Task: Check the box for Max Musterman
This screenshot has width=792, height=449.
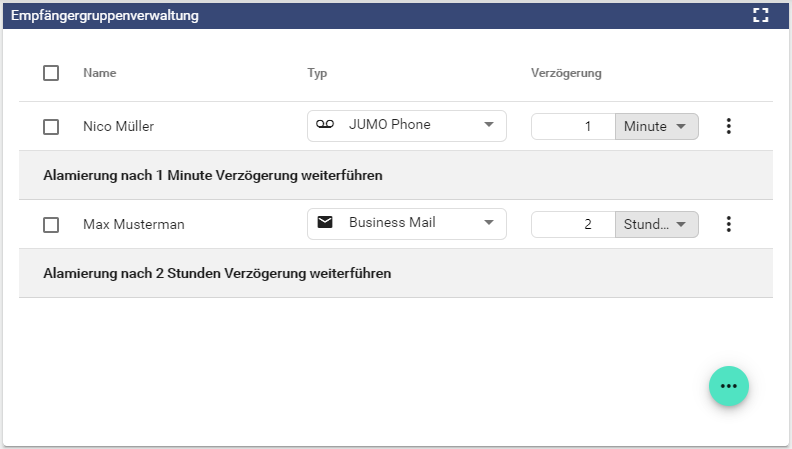Action: (x=51, y=225)
